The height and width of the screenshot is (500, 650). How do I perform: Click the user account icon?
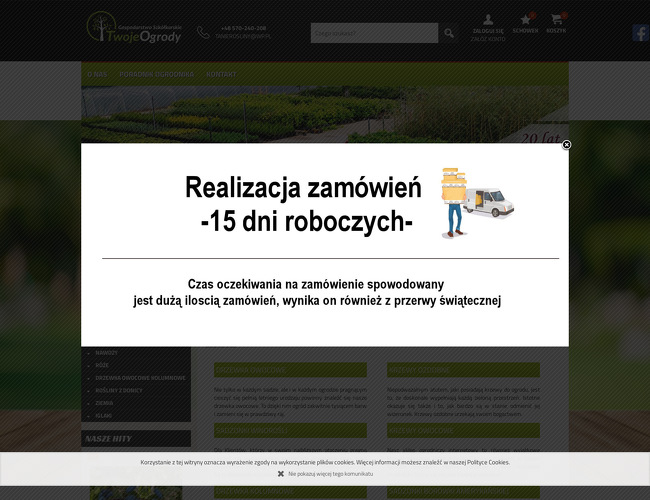coord(488,19)
